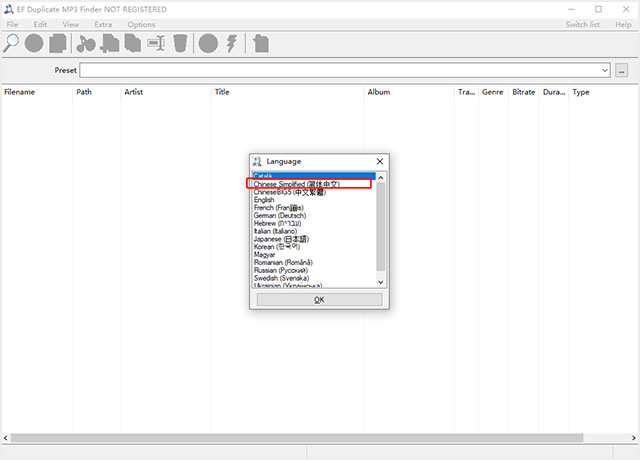This screenshot has width=640, height=460.
Task: Click the Preset browse '...' button
Action: (621, 71)
